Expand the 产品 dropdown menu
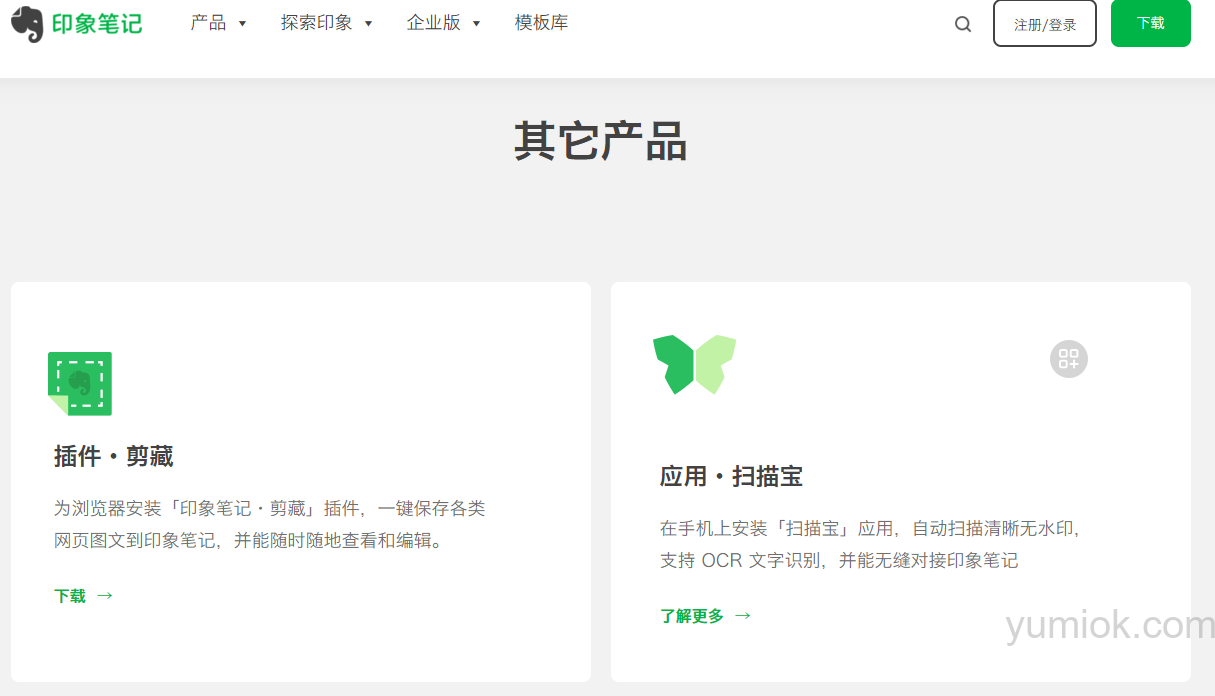 tap(219, 23)
